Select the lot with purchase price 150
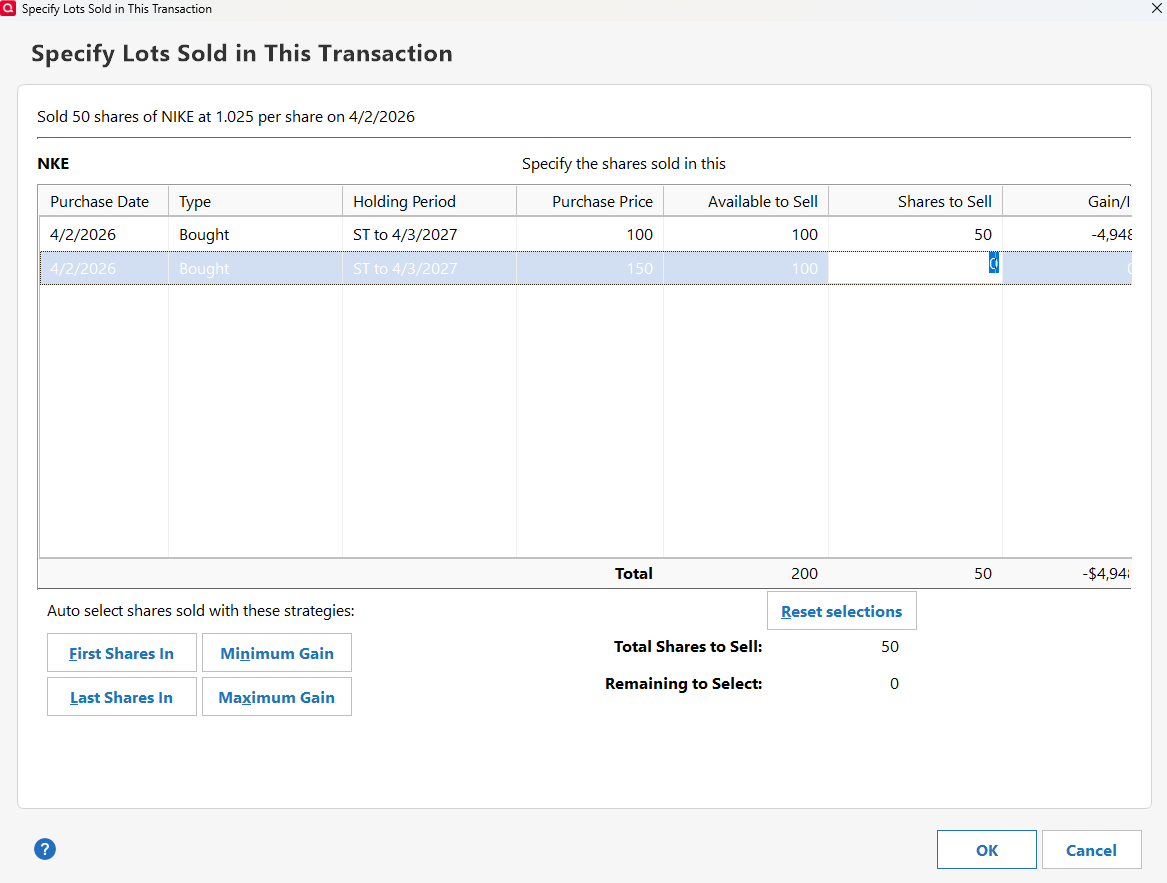 300,268
